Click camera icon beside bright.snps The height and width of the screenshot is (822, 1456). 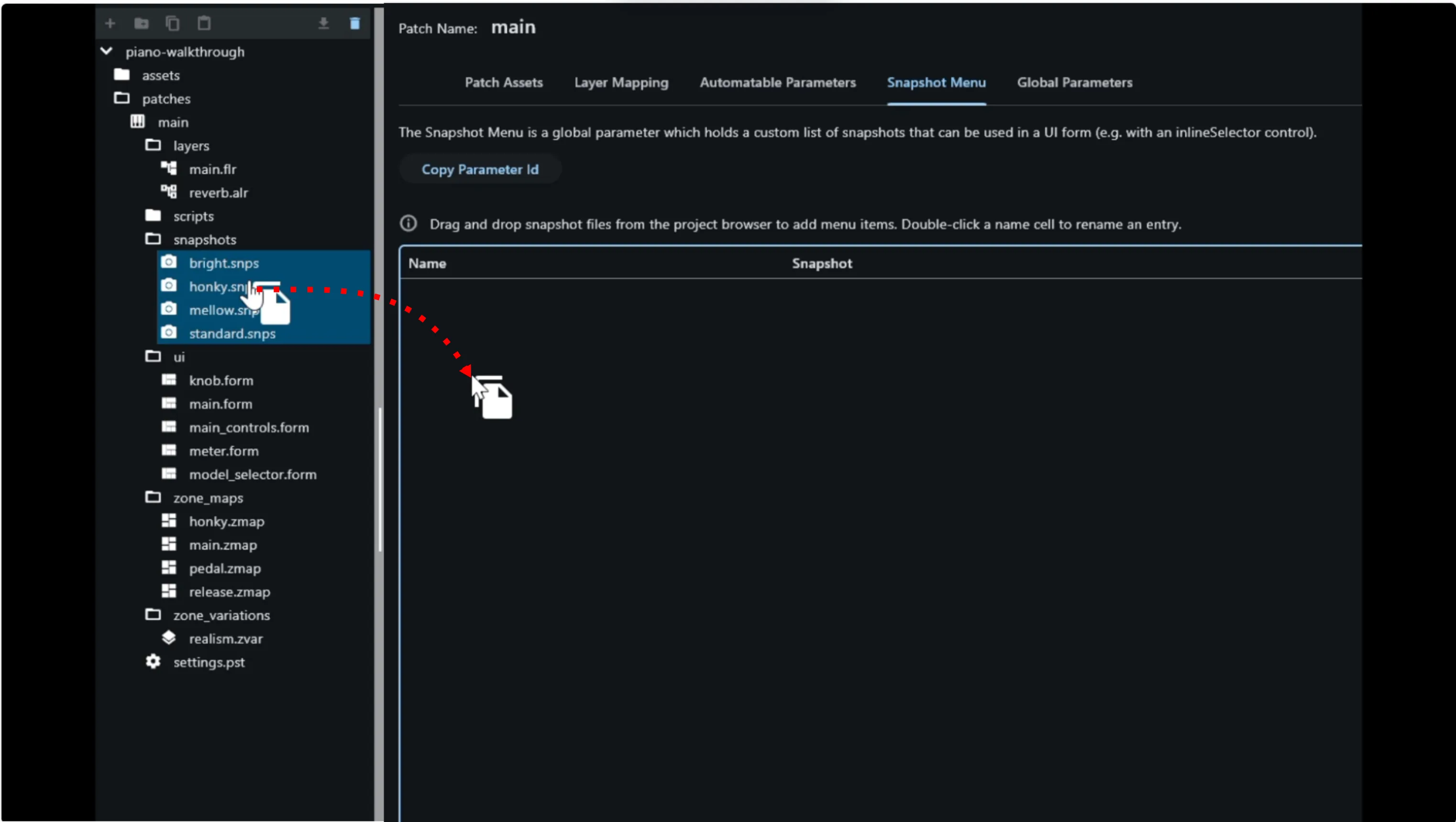click(x=168, y=262)
